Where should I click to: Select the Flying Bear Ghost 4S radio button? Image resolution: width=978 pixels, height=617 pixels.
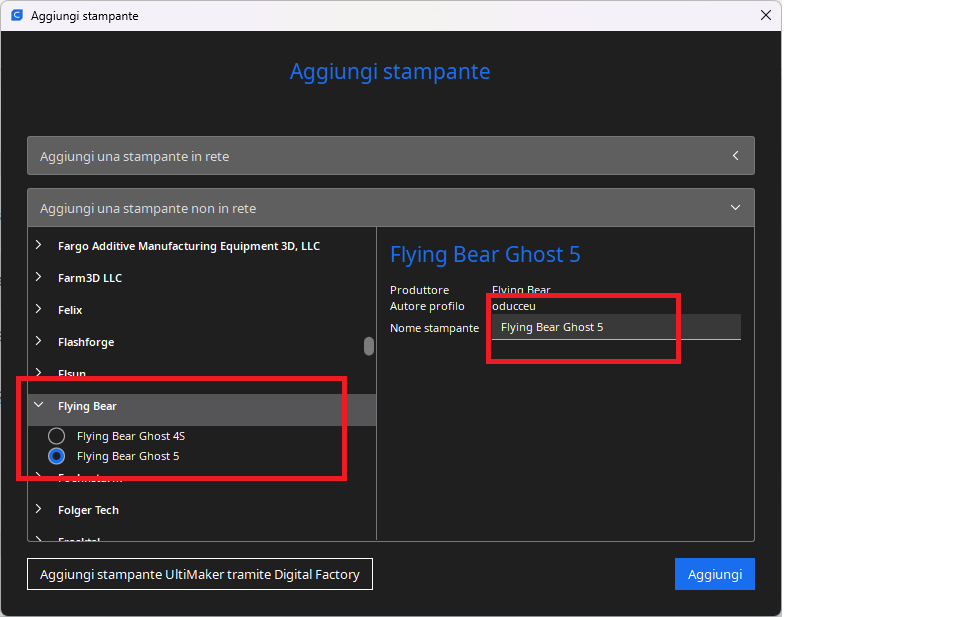[x=57, y=436]
